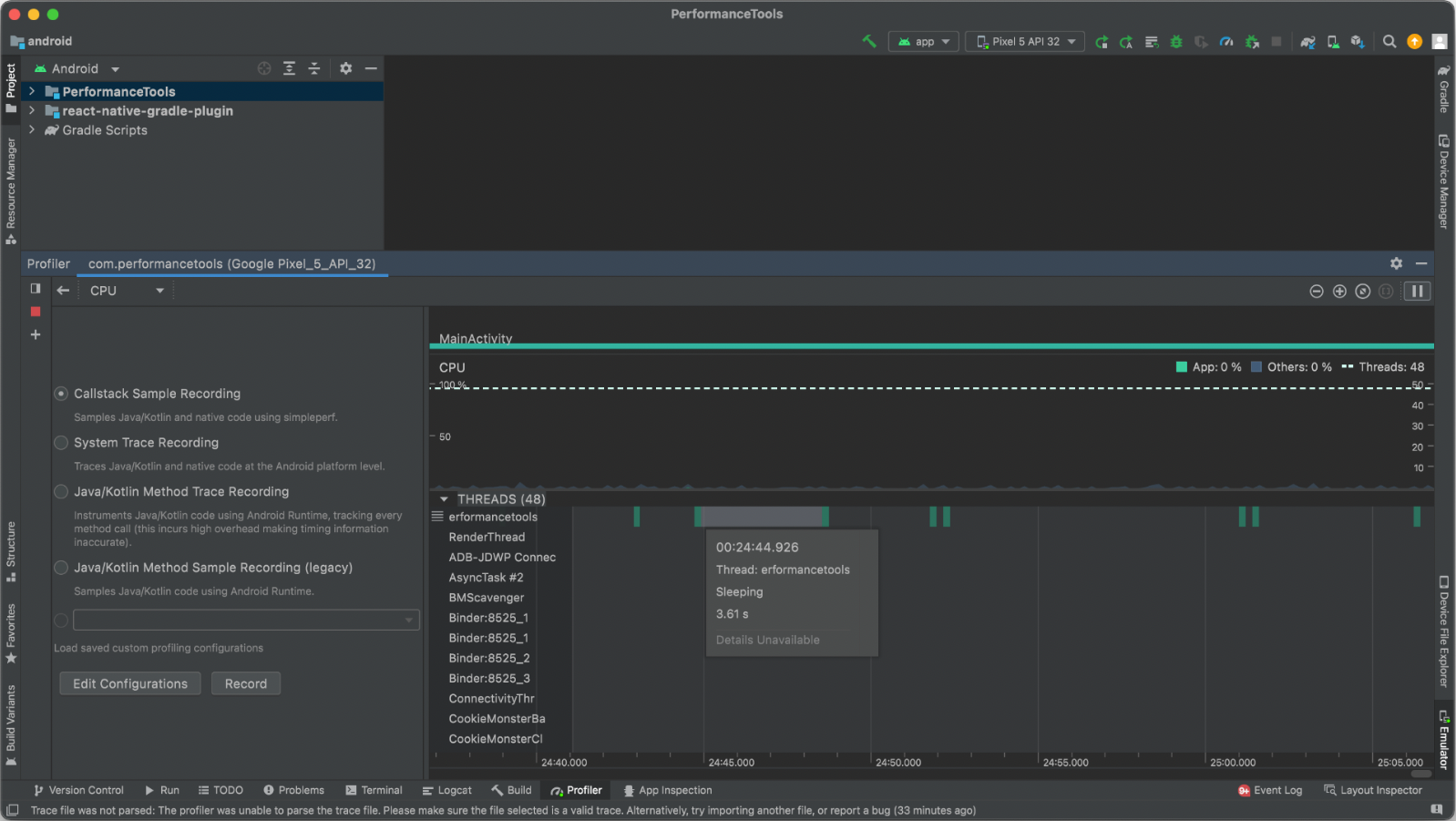The height and width of the screenshot is (821, 1456).
Task: Open the CPU profiler type dropdown
Action: click(x=126, y=291)
